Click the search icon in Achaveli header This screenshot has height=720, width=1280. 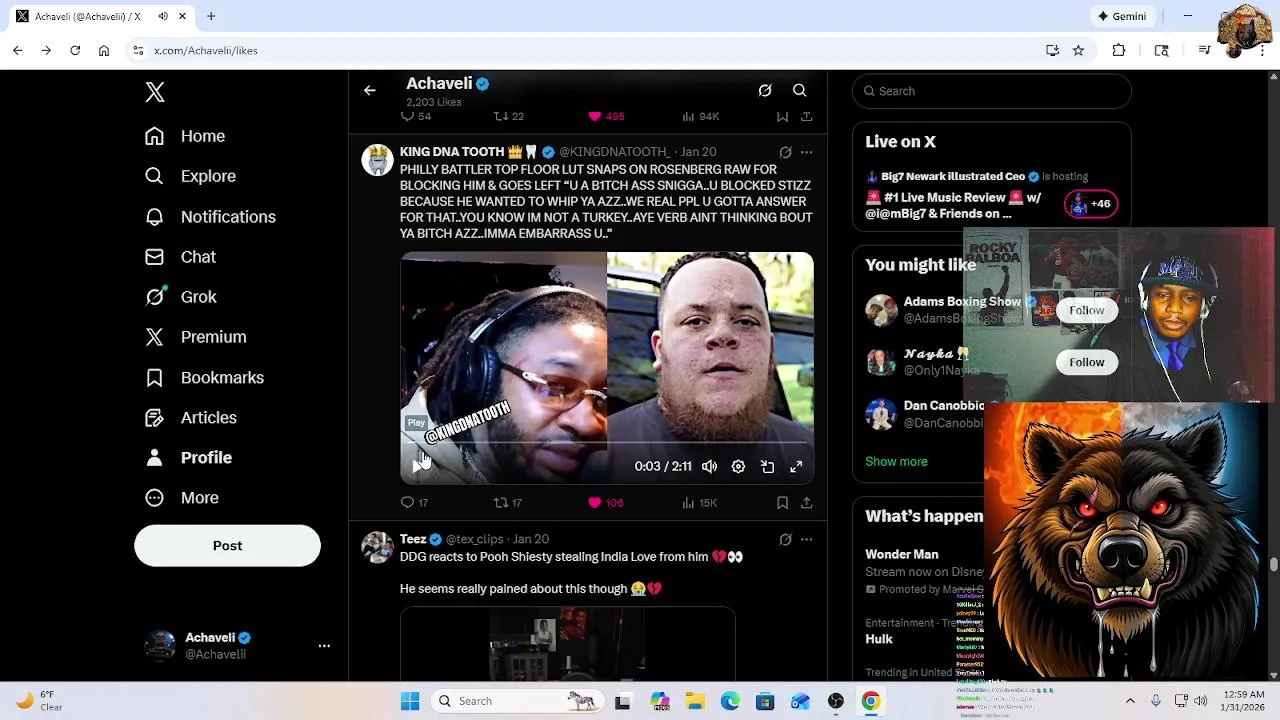click(799, 91)
